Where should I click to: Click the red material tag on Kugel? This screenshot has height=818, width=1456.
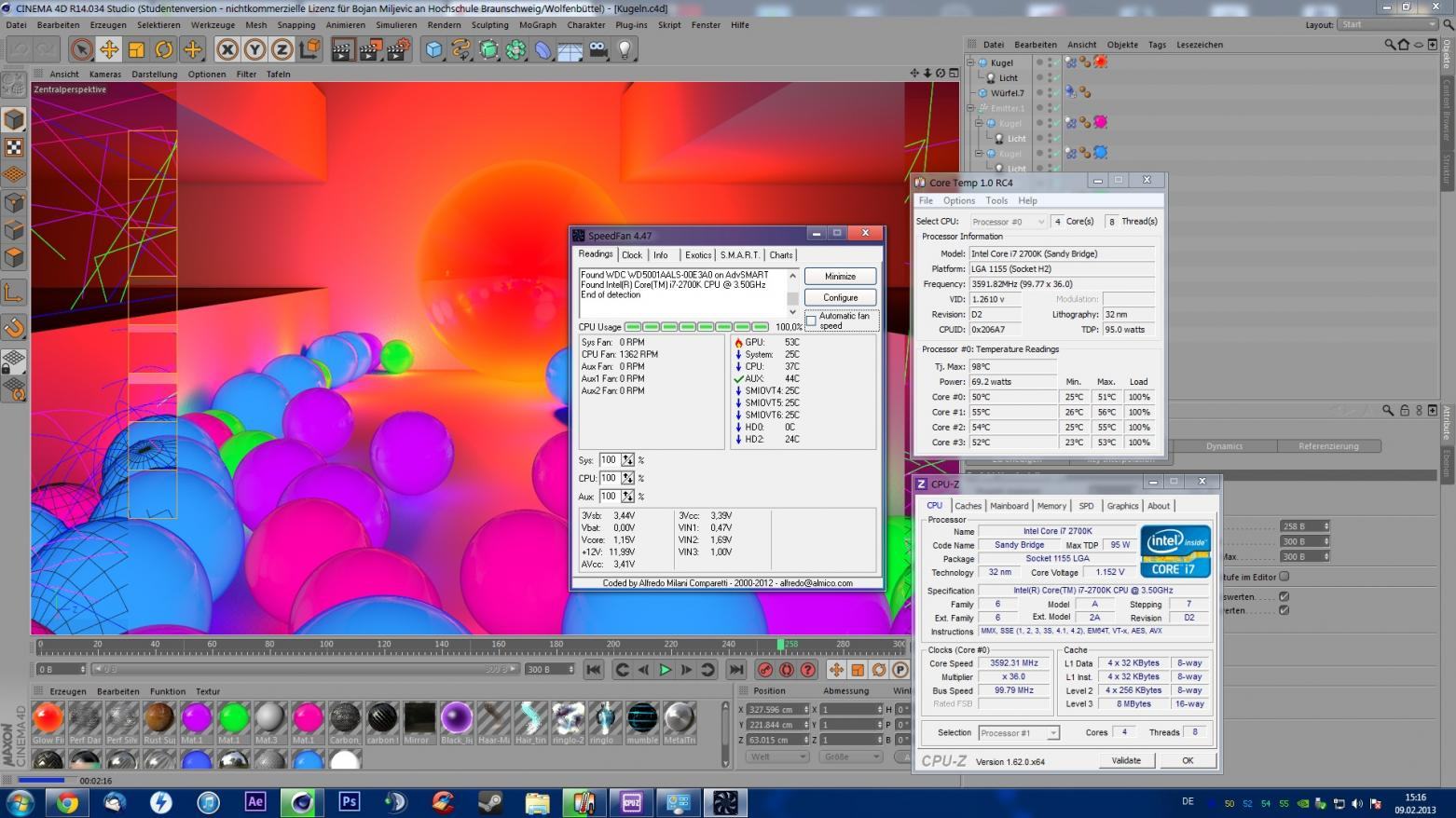(1101, 62)
